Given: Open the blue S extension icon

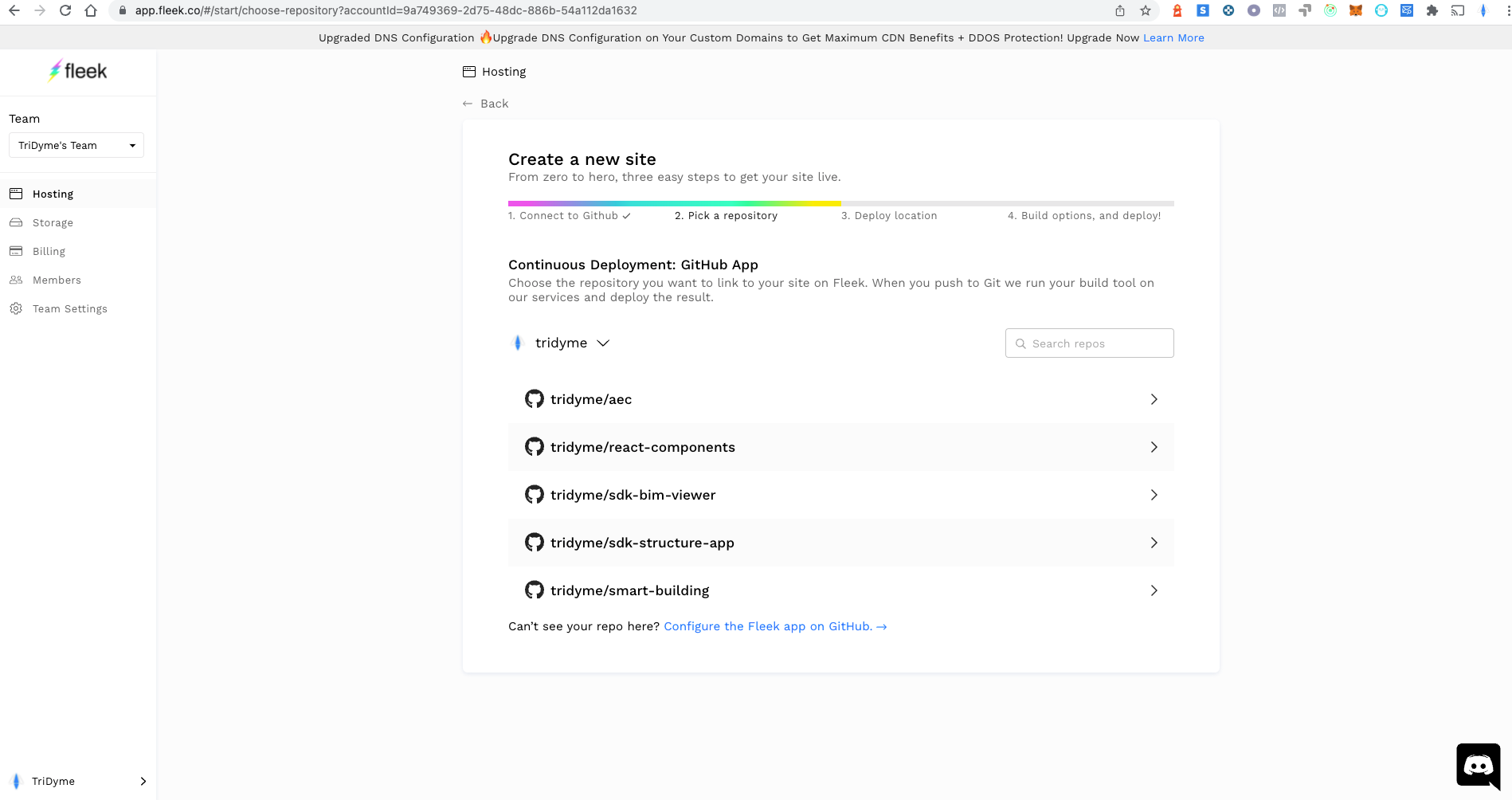Looking at the screenshot, I should point(1203,10).
